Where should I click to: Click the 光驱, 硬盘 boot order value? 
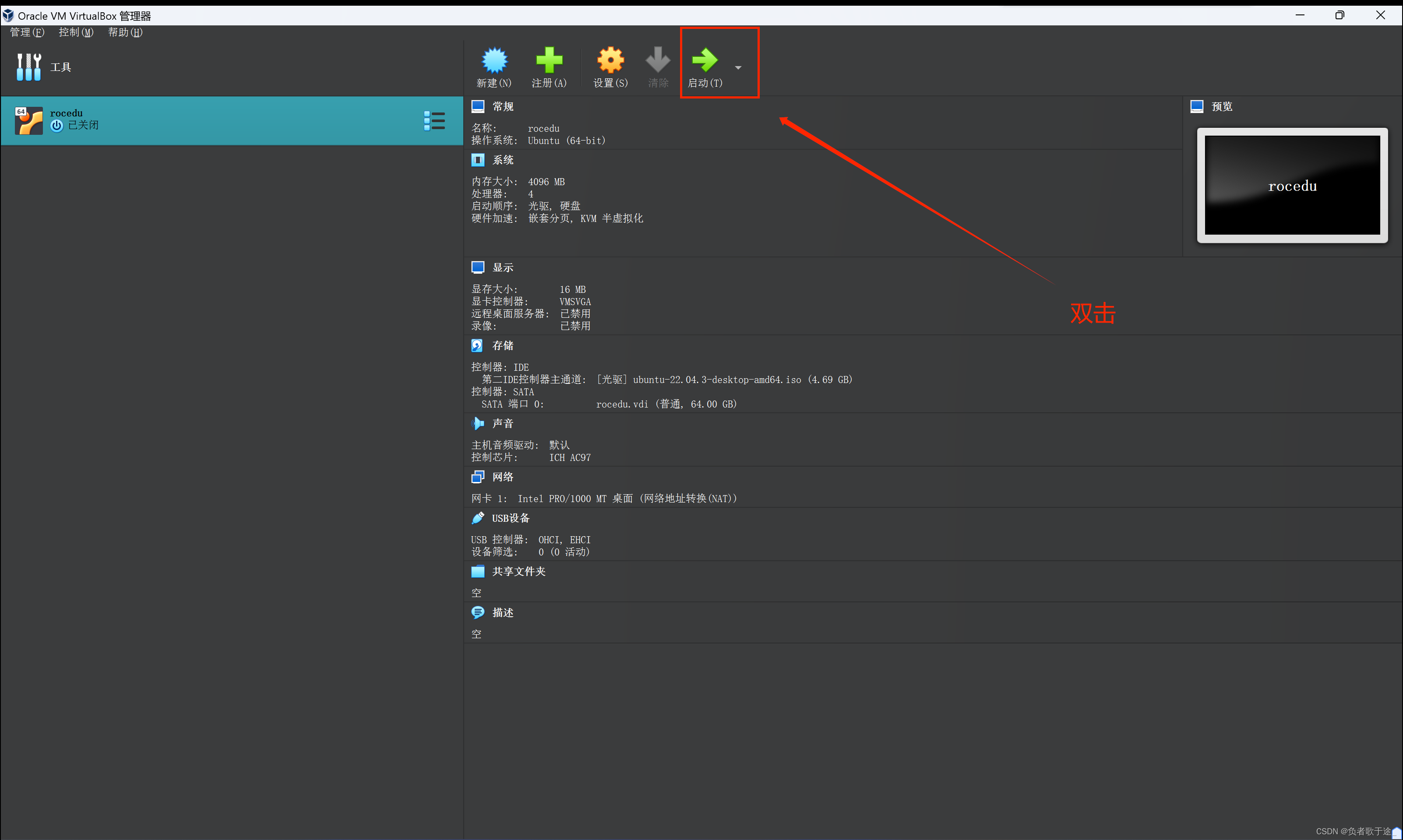554,206
